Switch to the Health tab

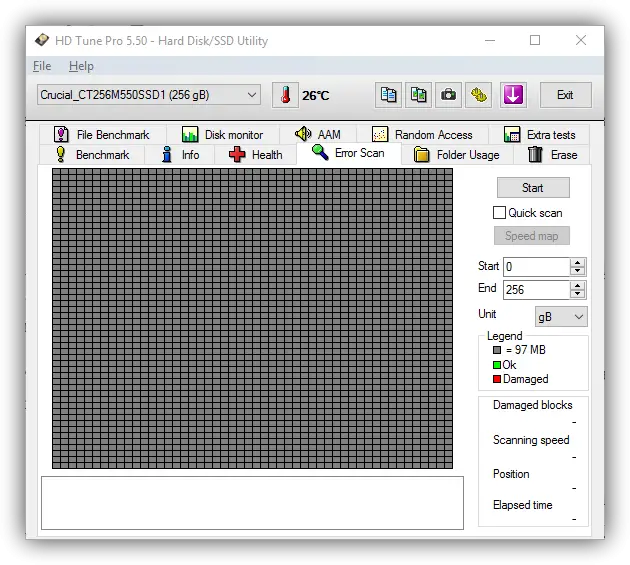[x=256, y=155]
